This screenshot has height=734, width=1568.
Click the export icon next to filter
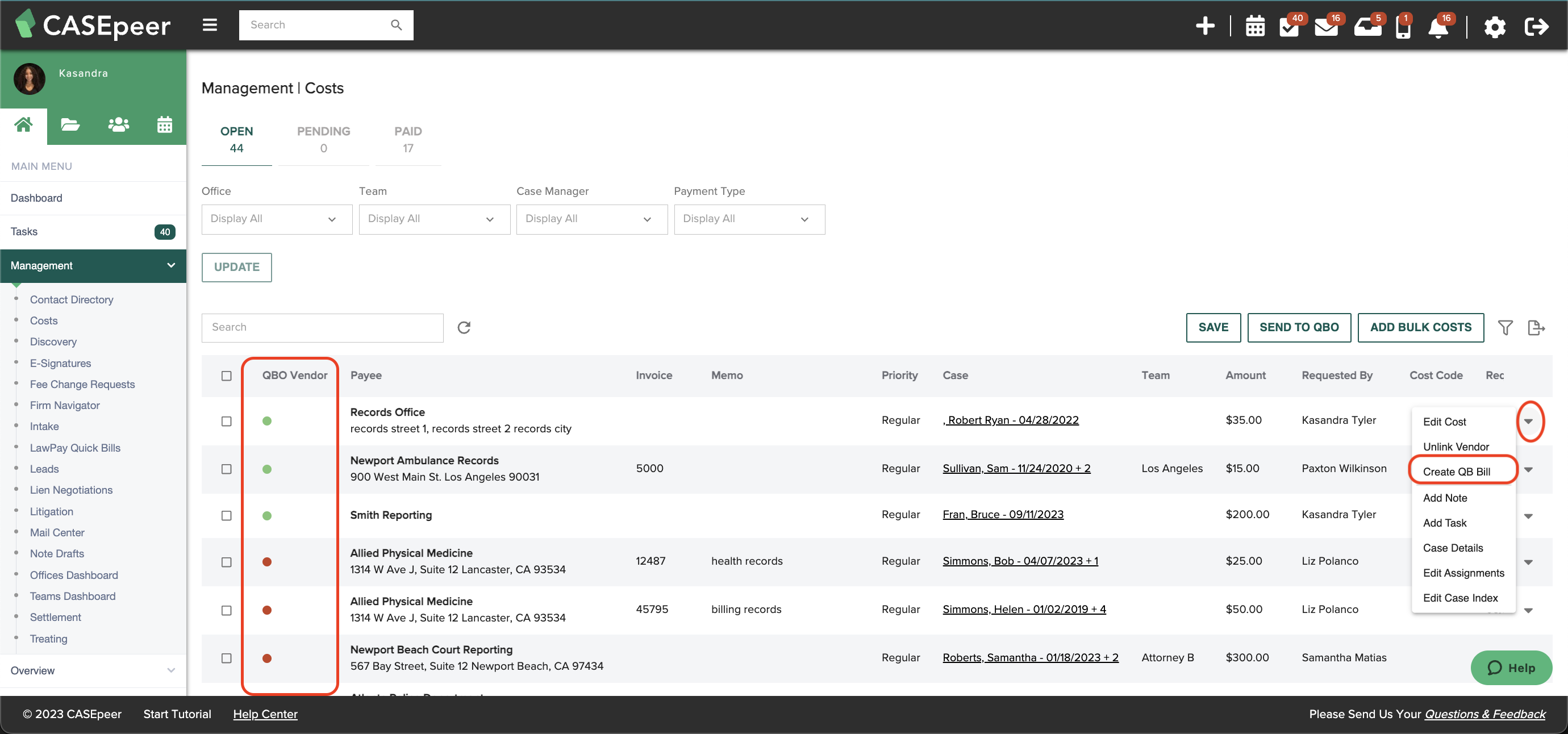1536,327
